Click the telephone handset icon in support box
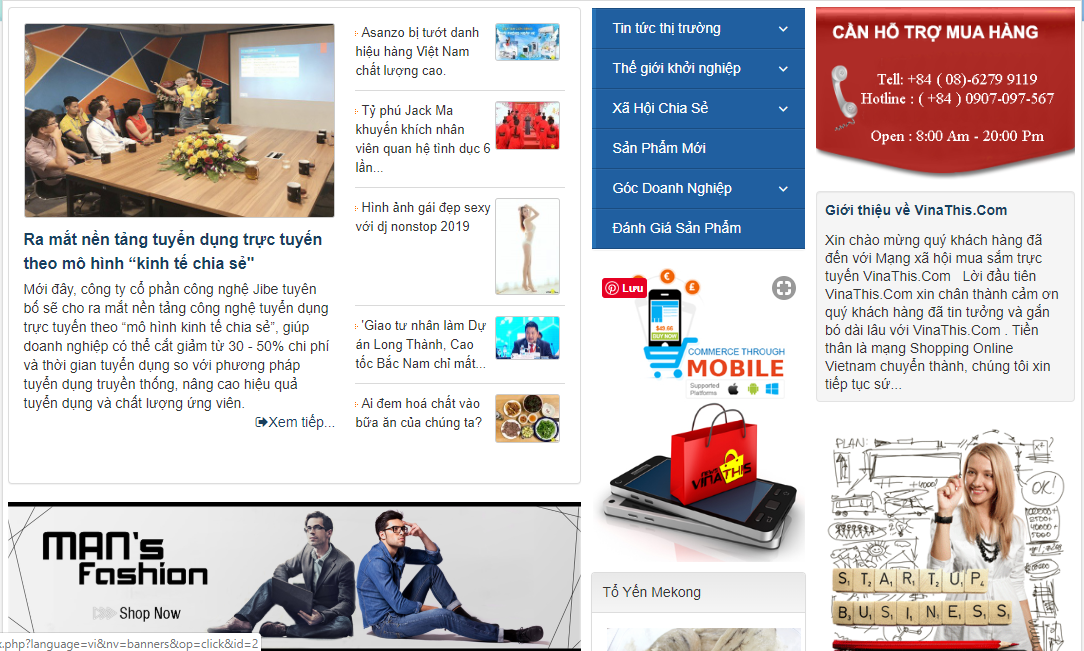 (x=843, y=97)
